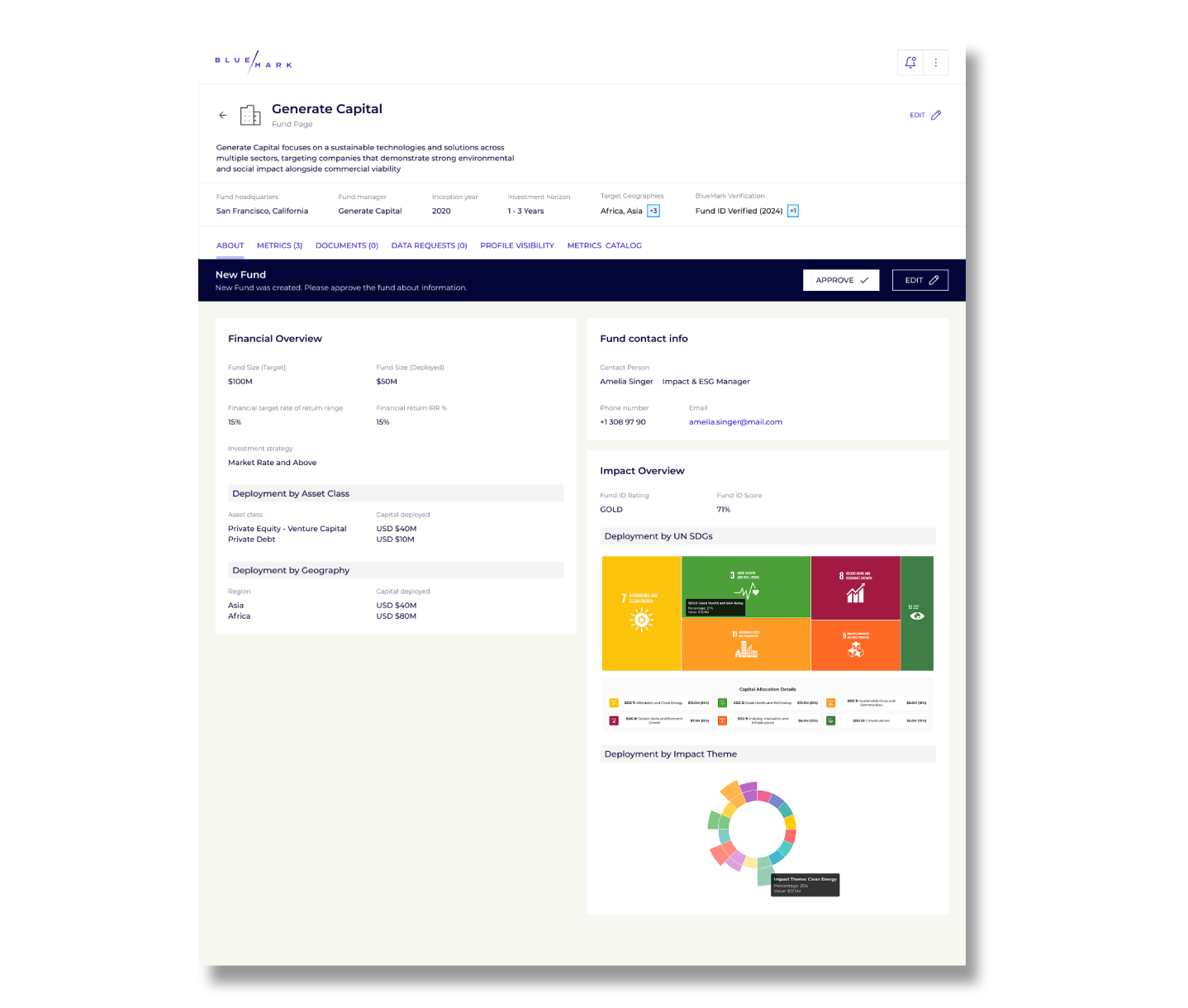Viewport: 1188px width, 1008px height.
Task: Click the SDG 7 Affordable and Clean Energy tile
Action: pyautogui.click(x=641, y=613)
